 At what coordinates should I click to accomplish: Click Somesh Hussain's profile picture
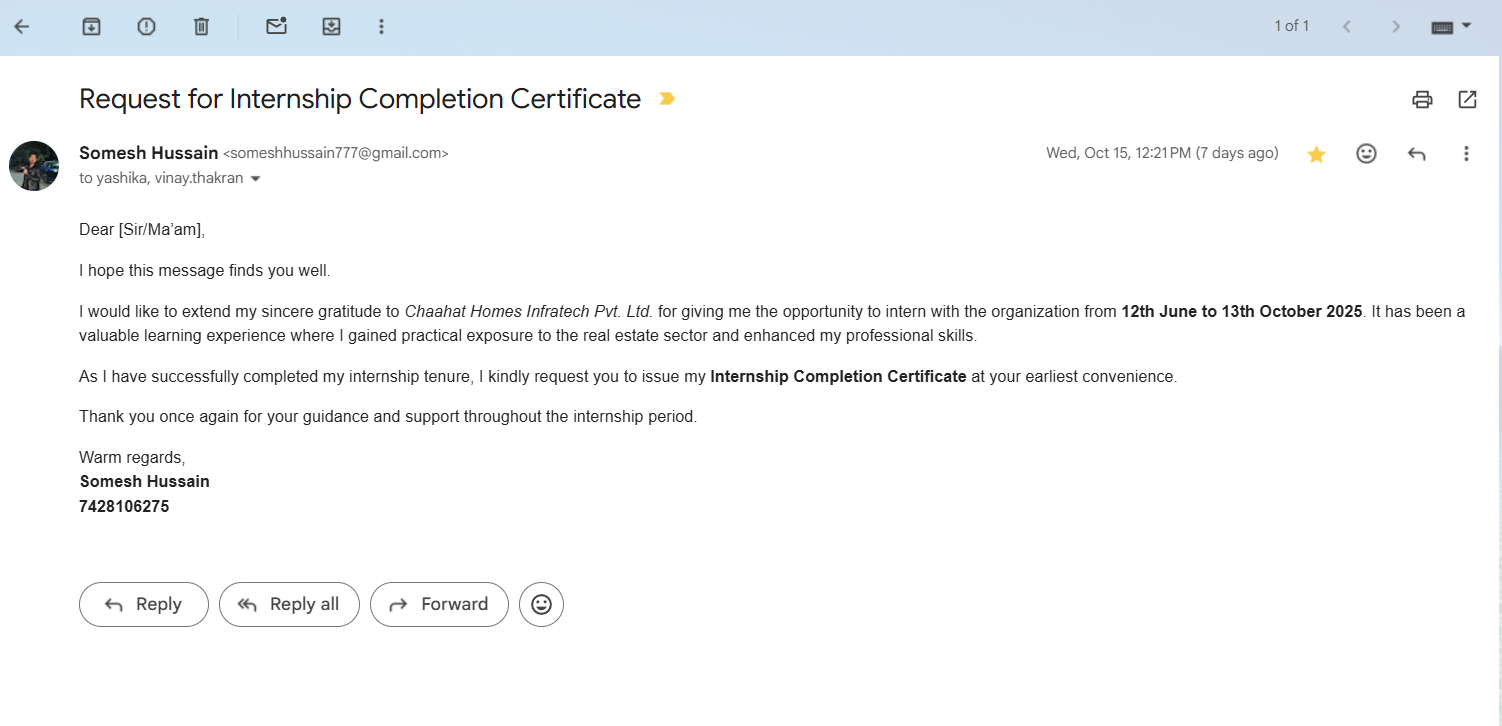click(x=34, y=166)
